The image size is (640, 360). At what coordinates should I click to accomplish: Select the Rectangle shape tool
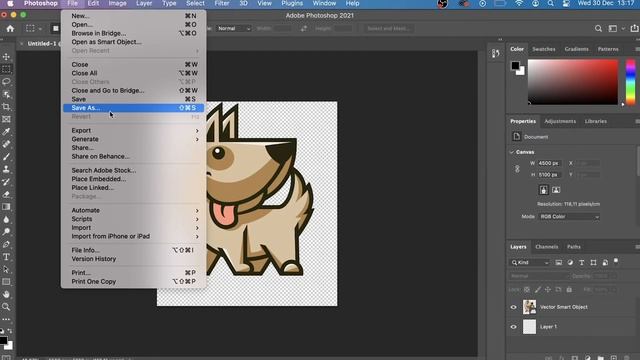(x=6, y=282)
